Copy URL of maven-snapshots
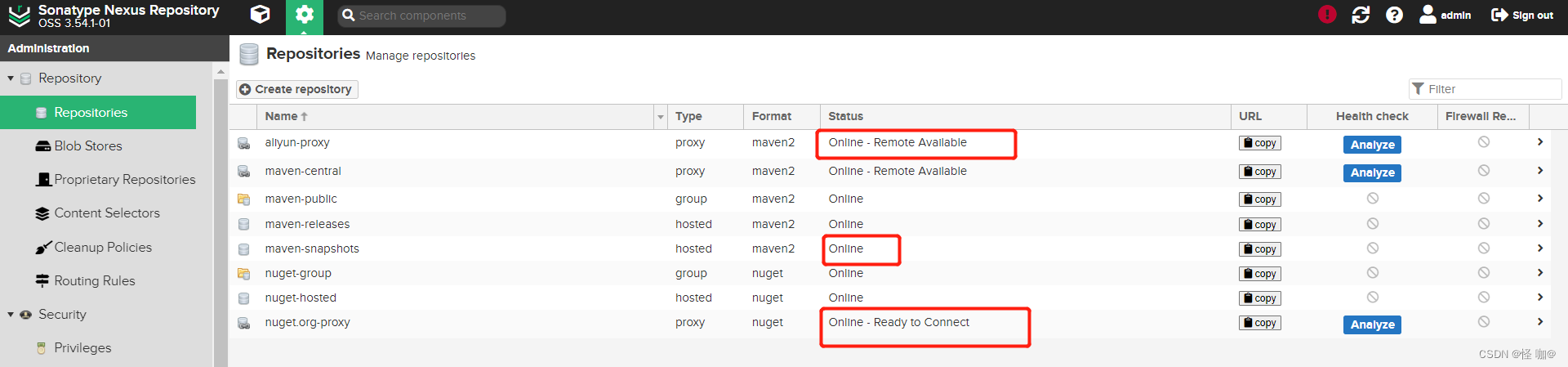This screenshot has height=367, width=1568. click(x=1260, y=249)
